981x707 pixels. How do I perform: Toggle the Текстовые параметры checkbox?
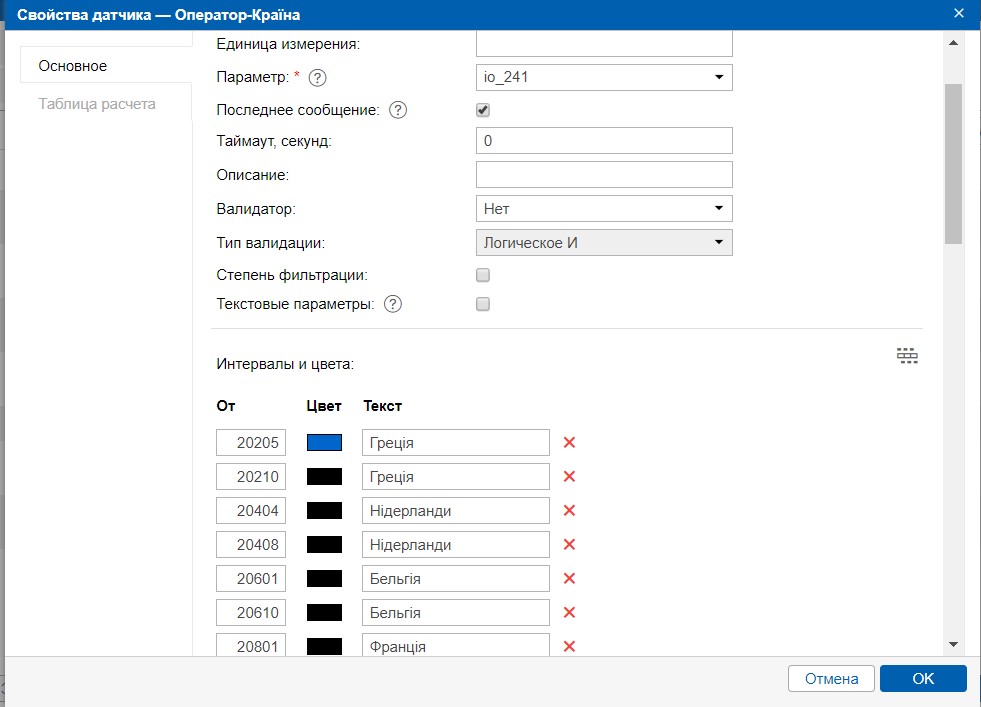[x=483, y=304]
